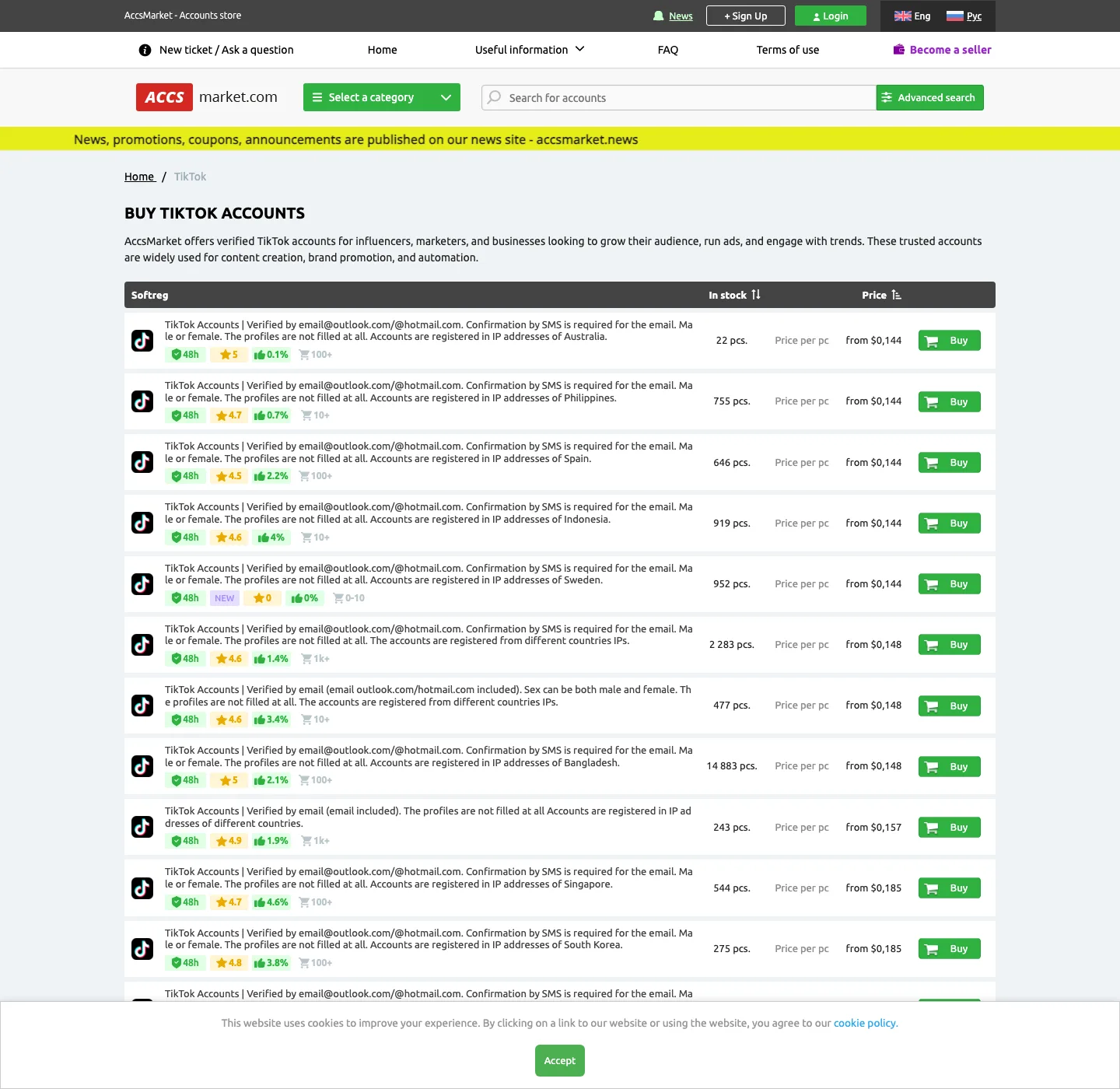
Task: Buy Australia TikTok accounts (22 pcs)
Action: pos(950,341)
